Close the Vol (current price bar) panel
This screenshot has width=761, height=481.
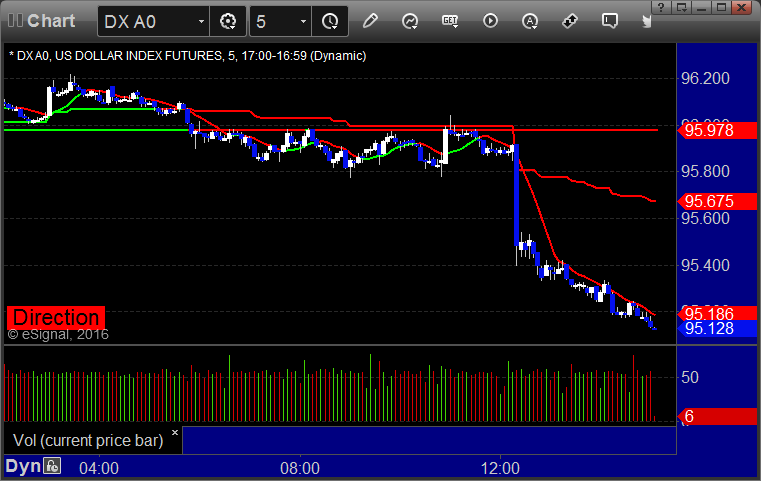175,432
